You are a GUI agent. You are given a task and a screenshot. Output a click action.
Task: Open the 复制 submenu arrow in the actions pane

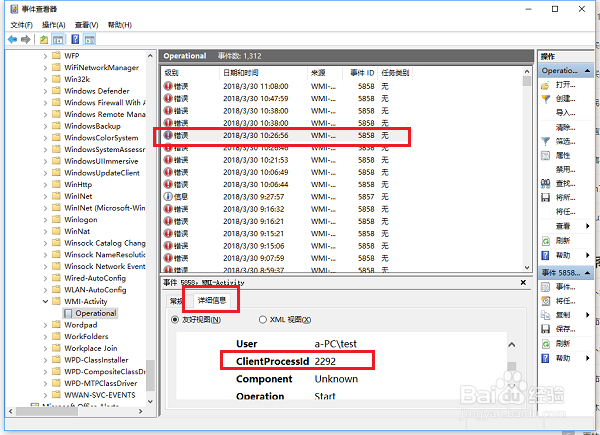pos(588,315)
